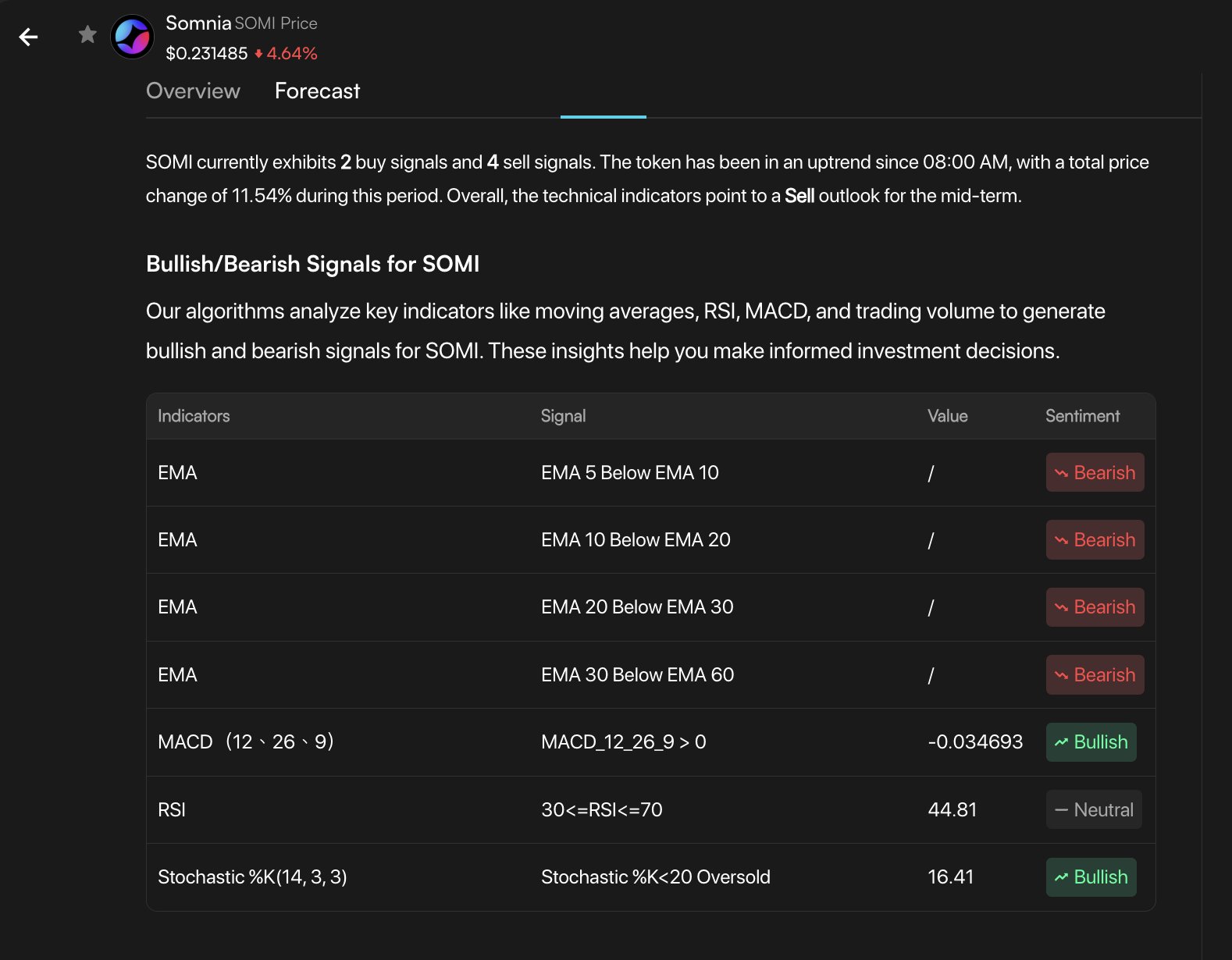Click the Indicators column header
The width and height of the screenshot is (1232, 960).
tap(194, 416)
